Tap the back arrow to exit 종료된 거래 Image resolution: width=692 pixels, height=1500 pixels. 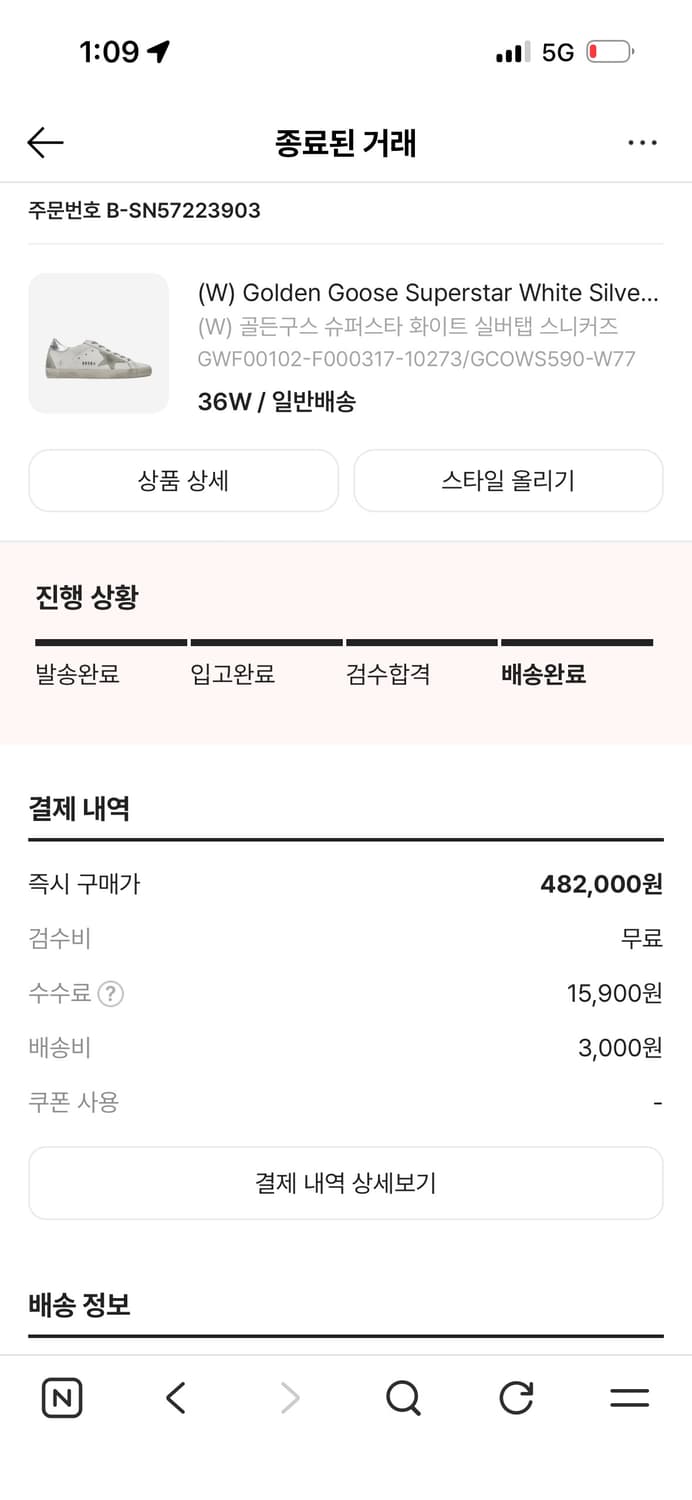44,143
